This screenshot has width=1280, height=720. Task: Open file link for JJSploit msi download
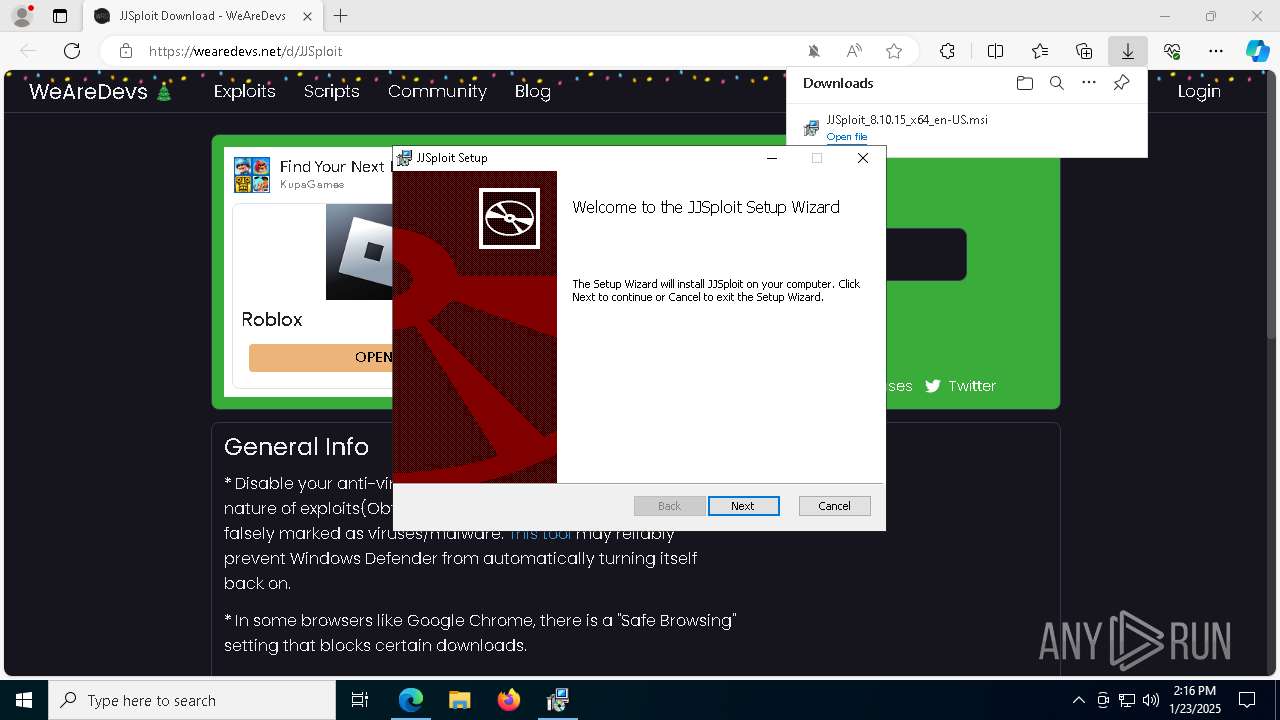(x=847, y=137)
